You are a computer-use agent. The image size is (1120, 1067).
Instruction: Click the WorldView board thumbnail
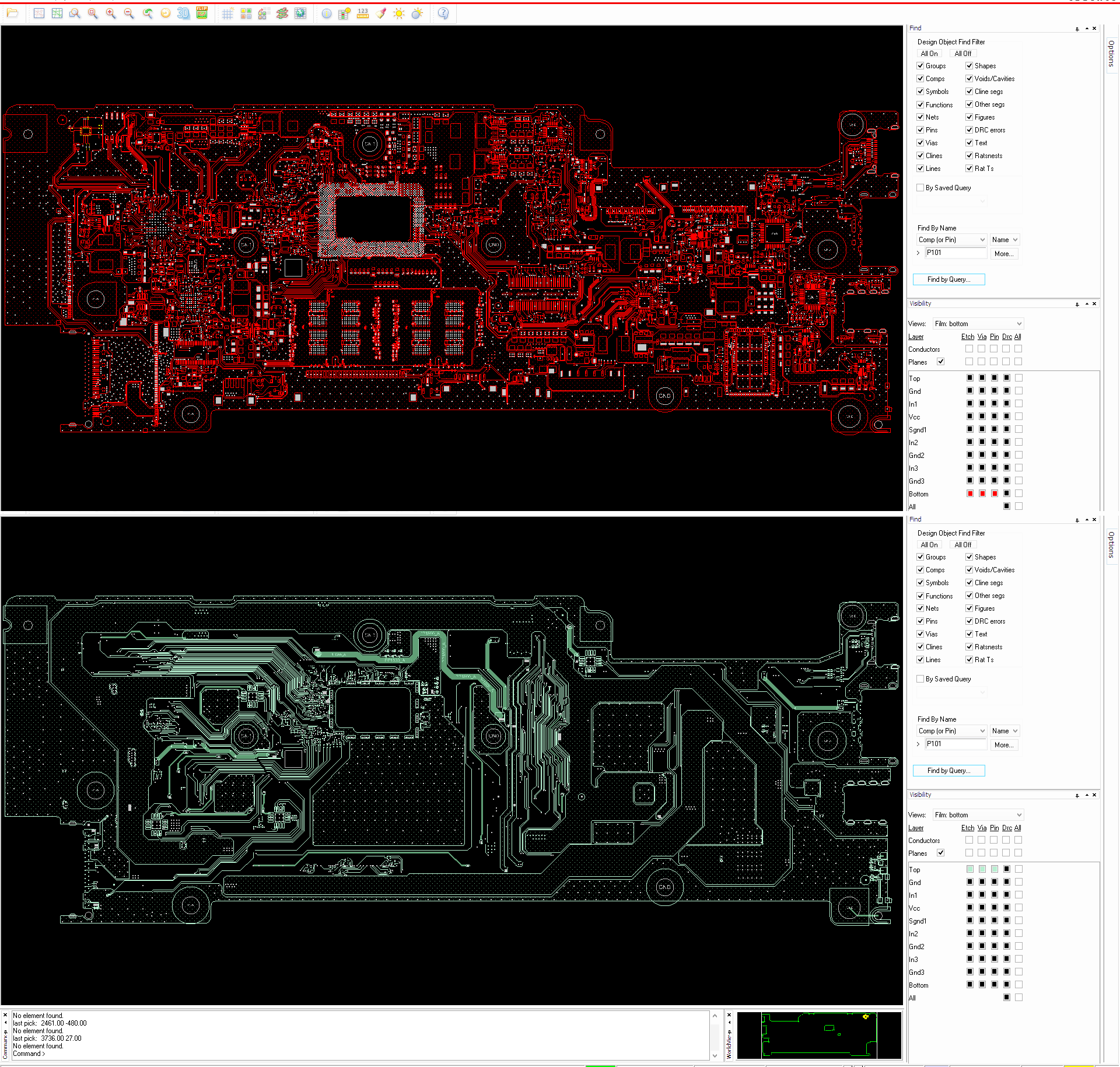point(819,1035)
